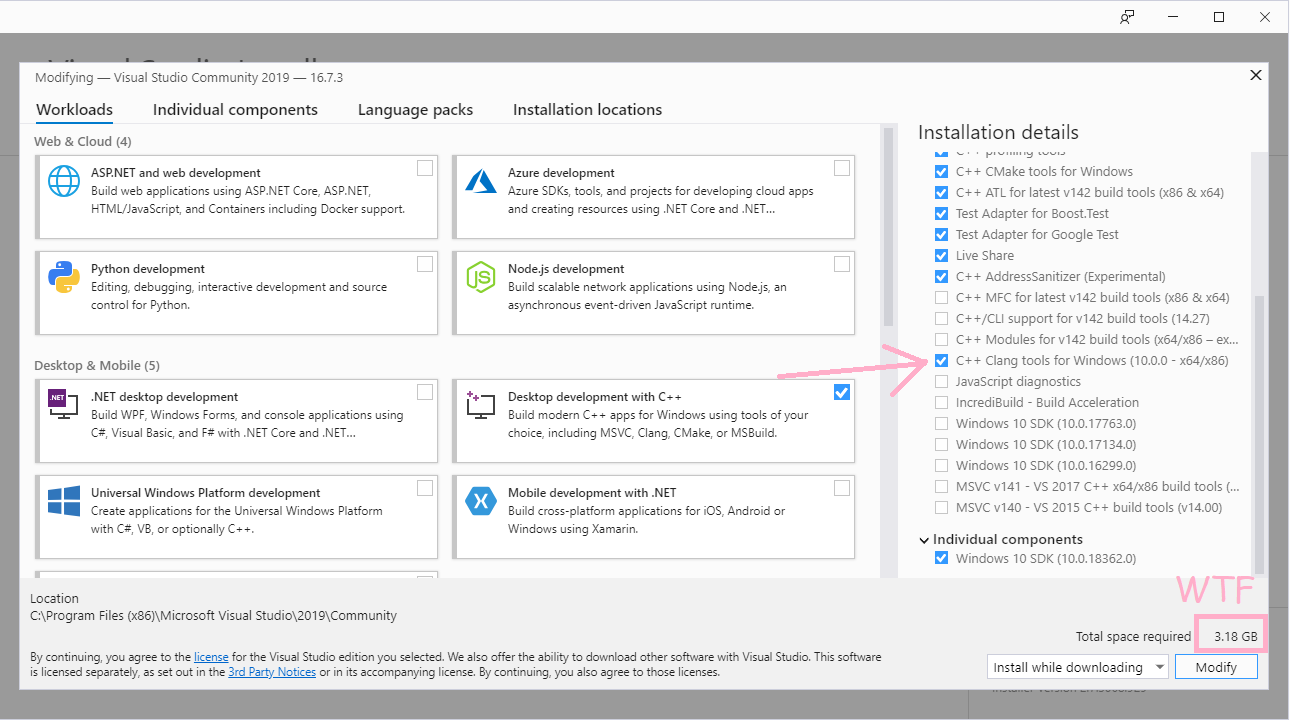Image resolution: width=1290 pixels, height=720 pixels.
Task: Click the Installation details vertical scrollbar
Action: [1259, 434]
